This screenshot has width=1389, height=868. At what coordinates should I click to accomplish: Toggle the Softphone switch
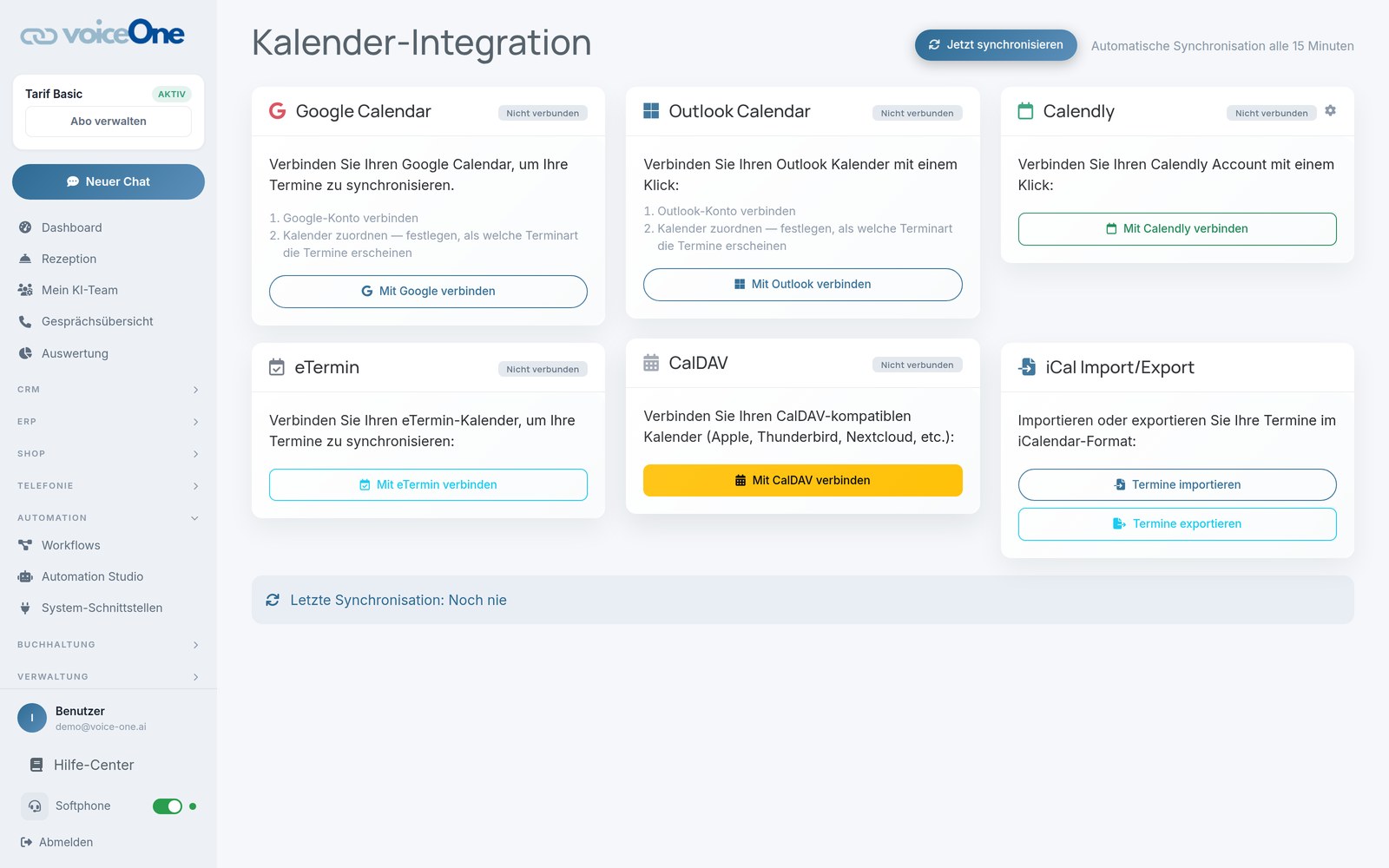[168, 806]
